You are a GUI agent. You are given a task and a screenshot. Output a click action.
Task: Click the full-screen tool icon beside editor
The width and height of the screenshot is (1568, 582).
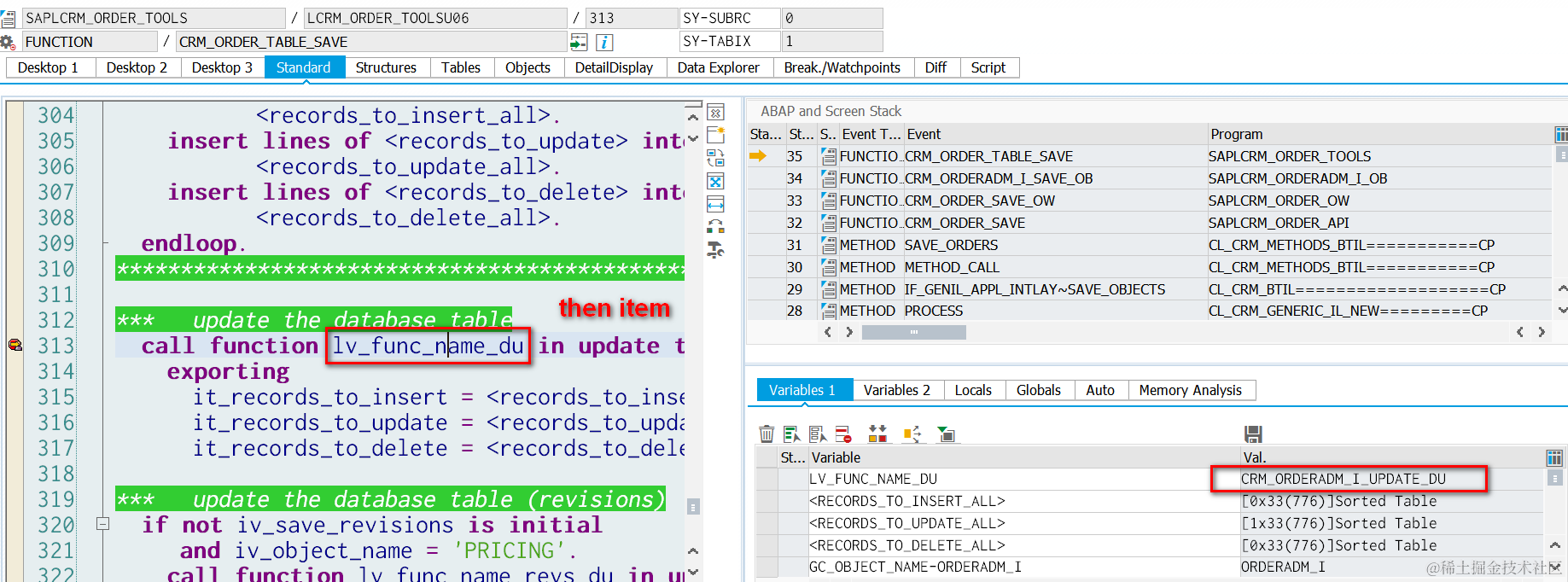716,181
